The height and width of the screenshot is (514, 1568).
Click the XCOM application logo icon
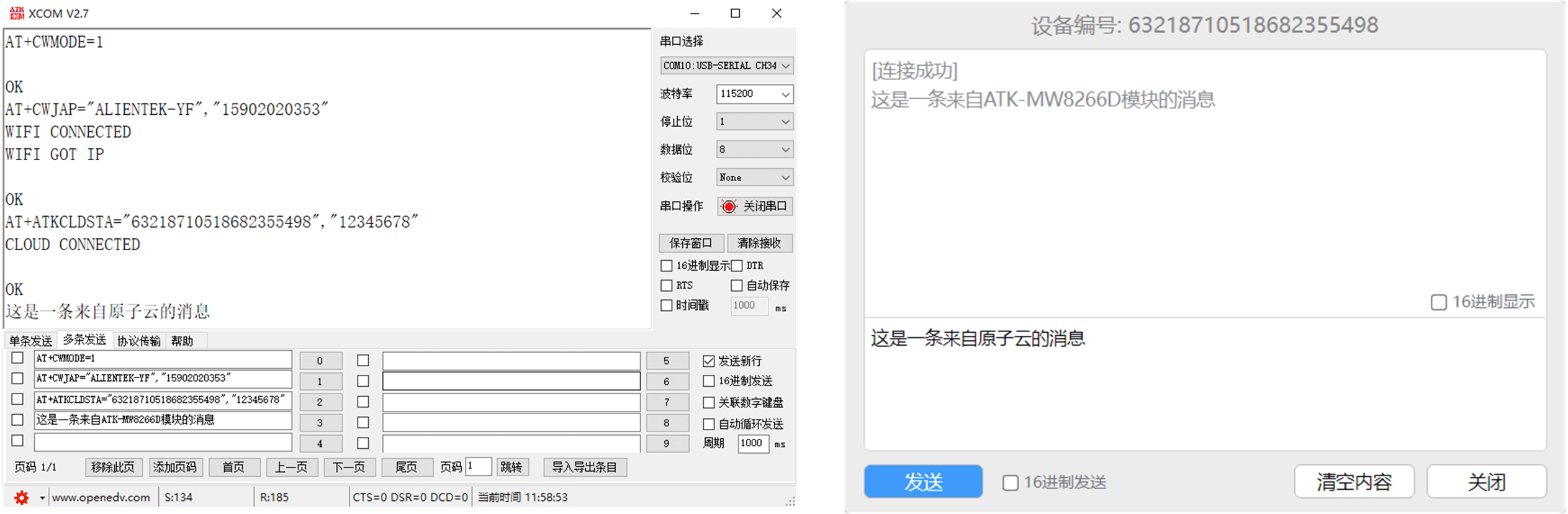17,13
